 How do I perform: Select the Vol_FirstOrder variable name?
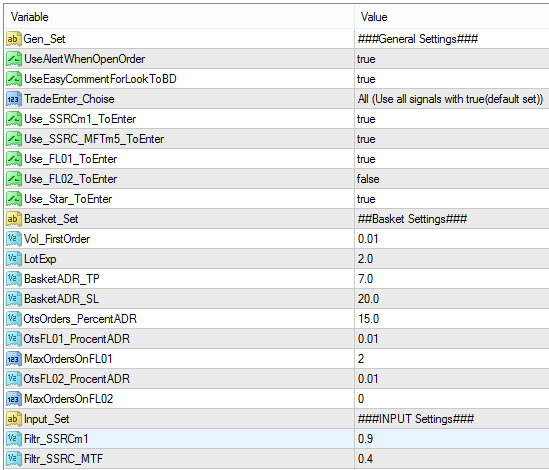click(57, 239)
